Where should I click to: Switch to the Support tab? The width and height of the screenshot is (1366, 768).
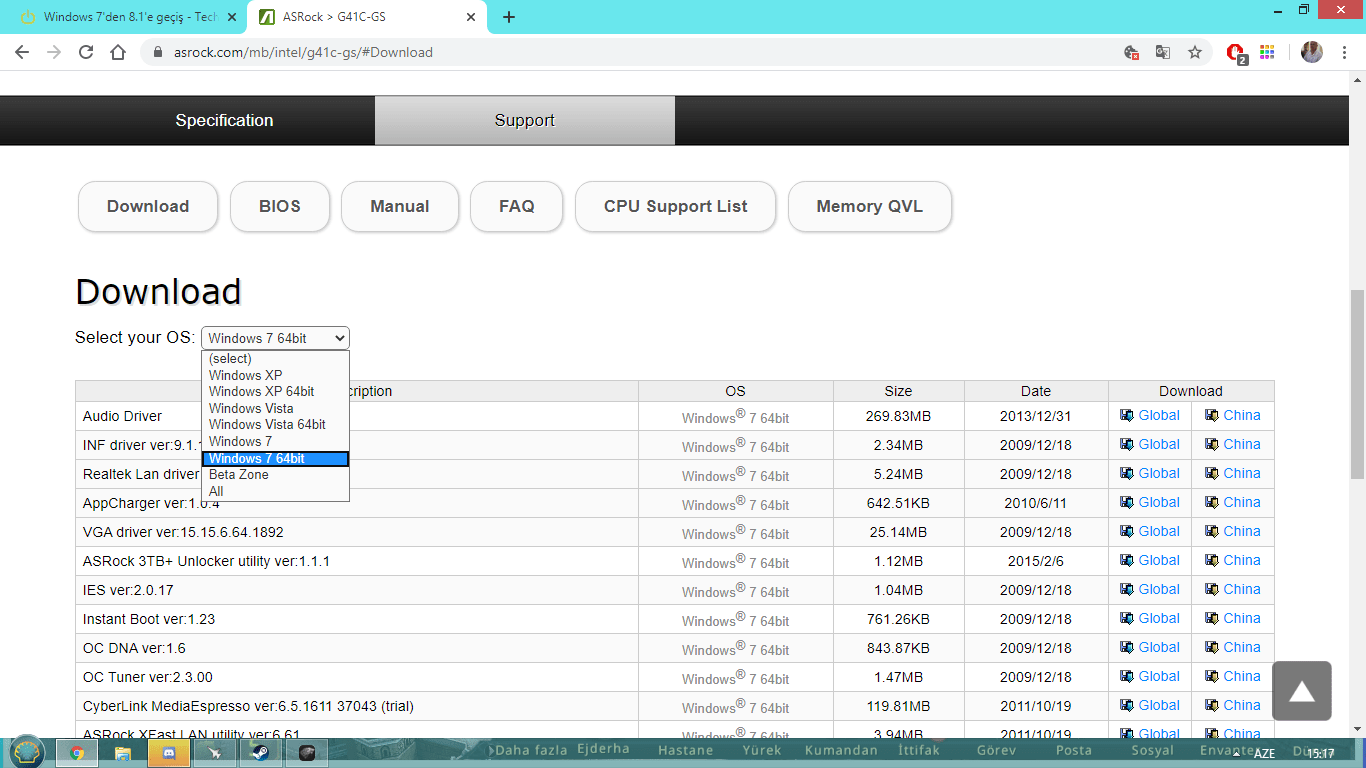pyautogui.click(x=525, y=120)
